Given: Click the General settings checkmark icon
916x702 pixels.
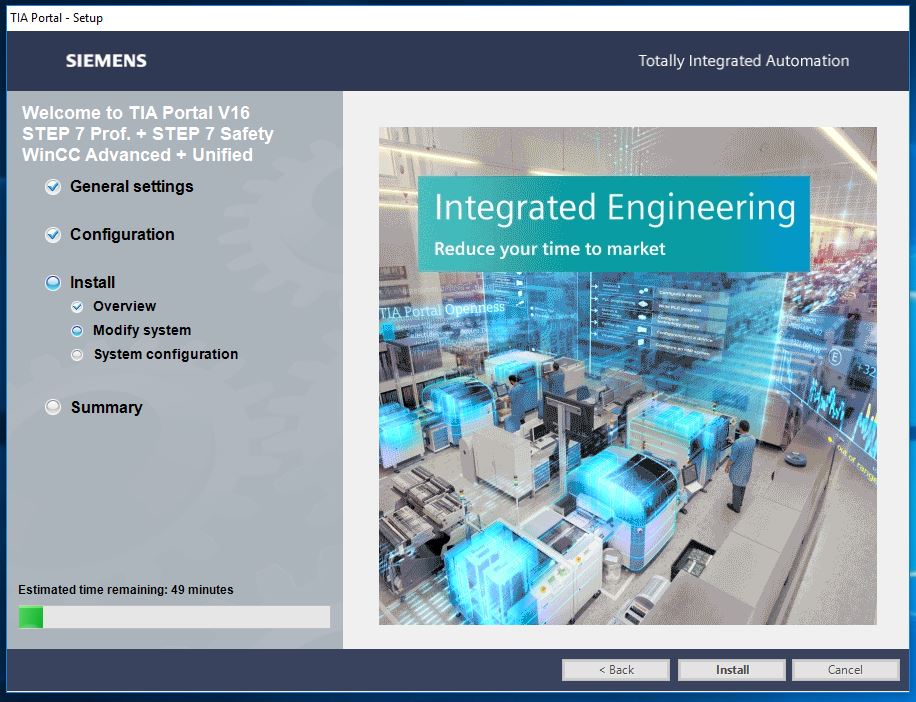Looking at the screenshot, I should 53,187.
